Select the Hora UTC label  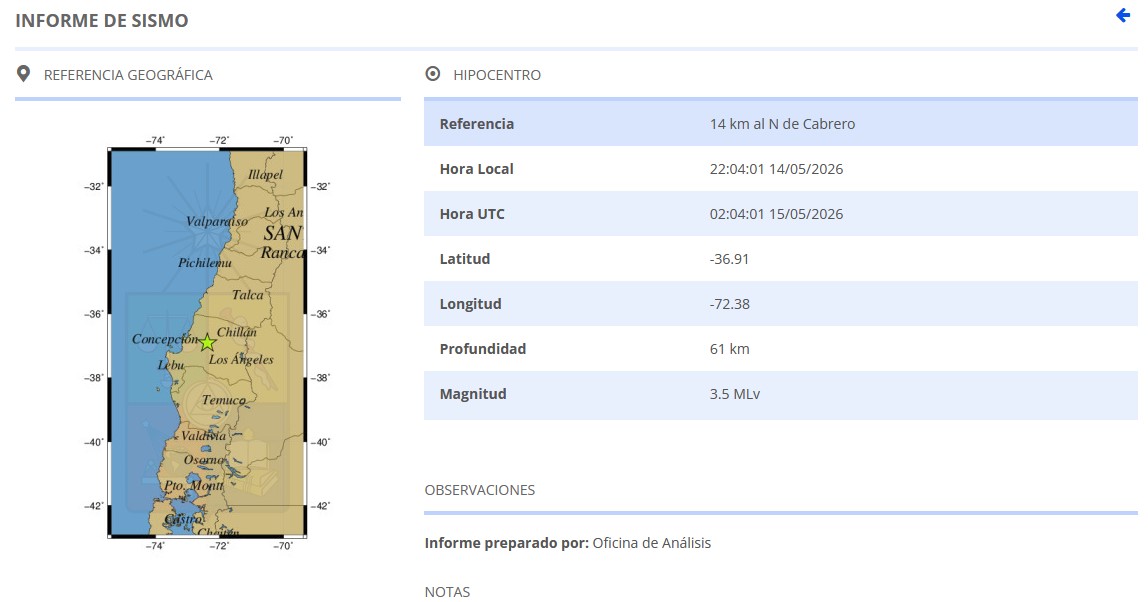[472, 214]
